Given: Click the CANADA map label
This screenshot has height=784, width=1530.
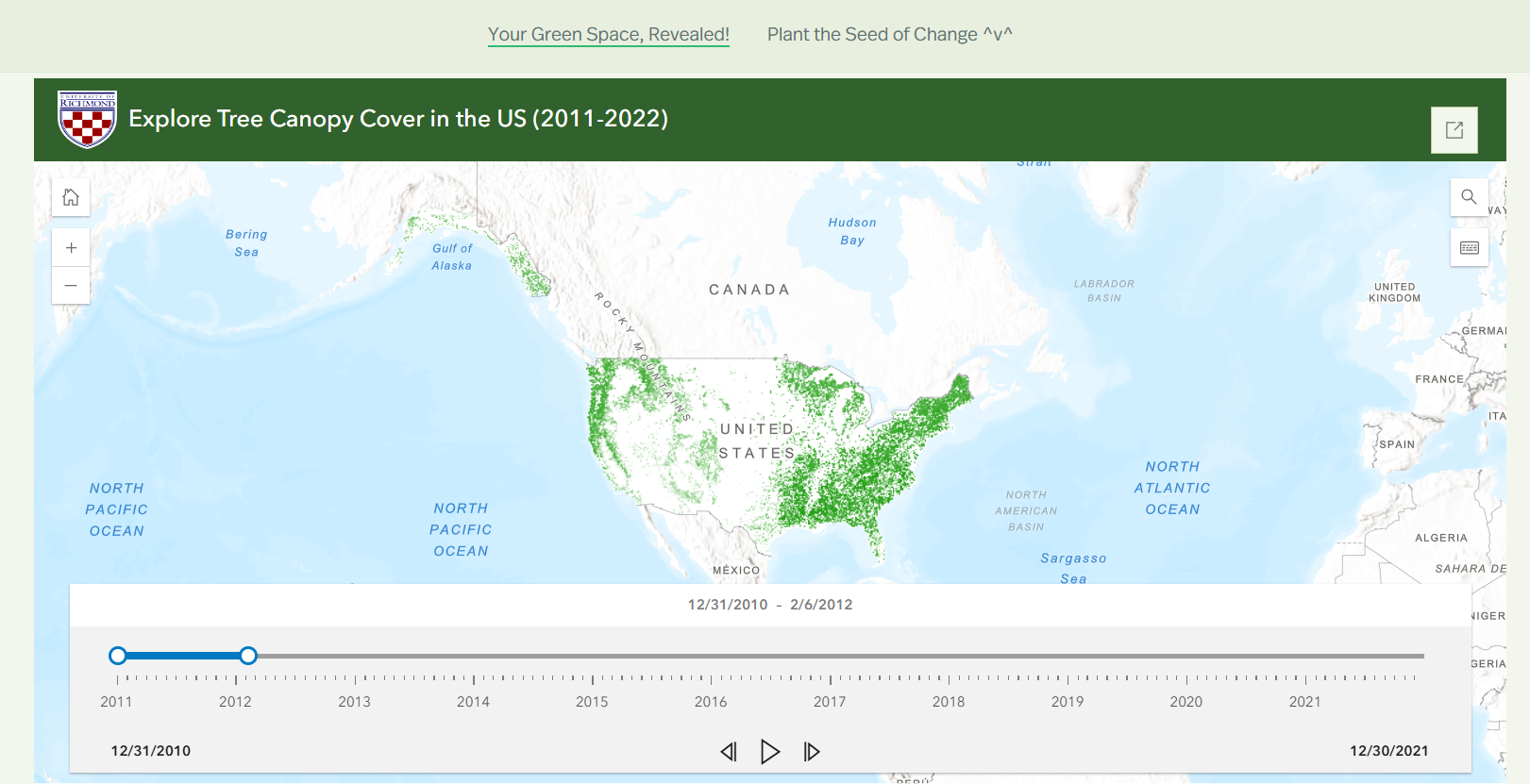Looking at the screenshot, I should 749,290.
